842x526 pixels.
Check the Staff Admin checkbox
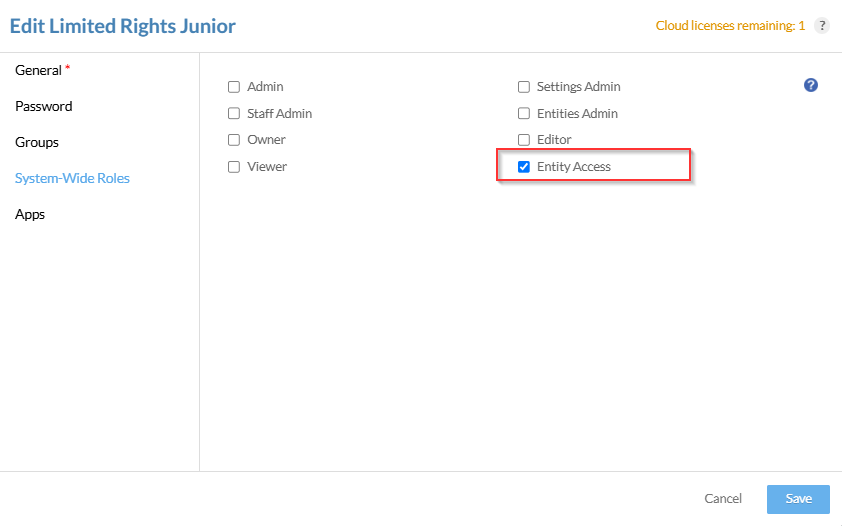point(234,114)
